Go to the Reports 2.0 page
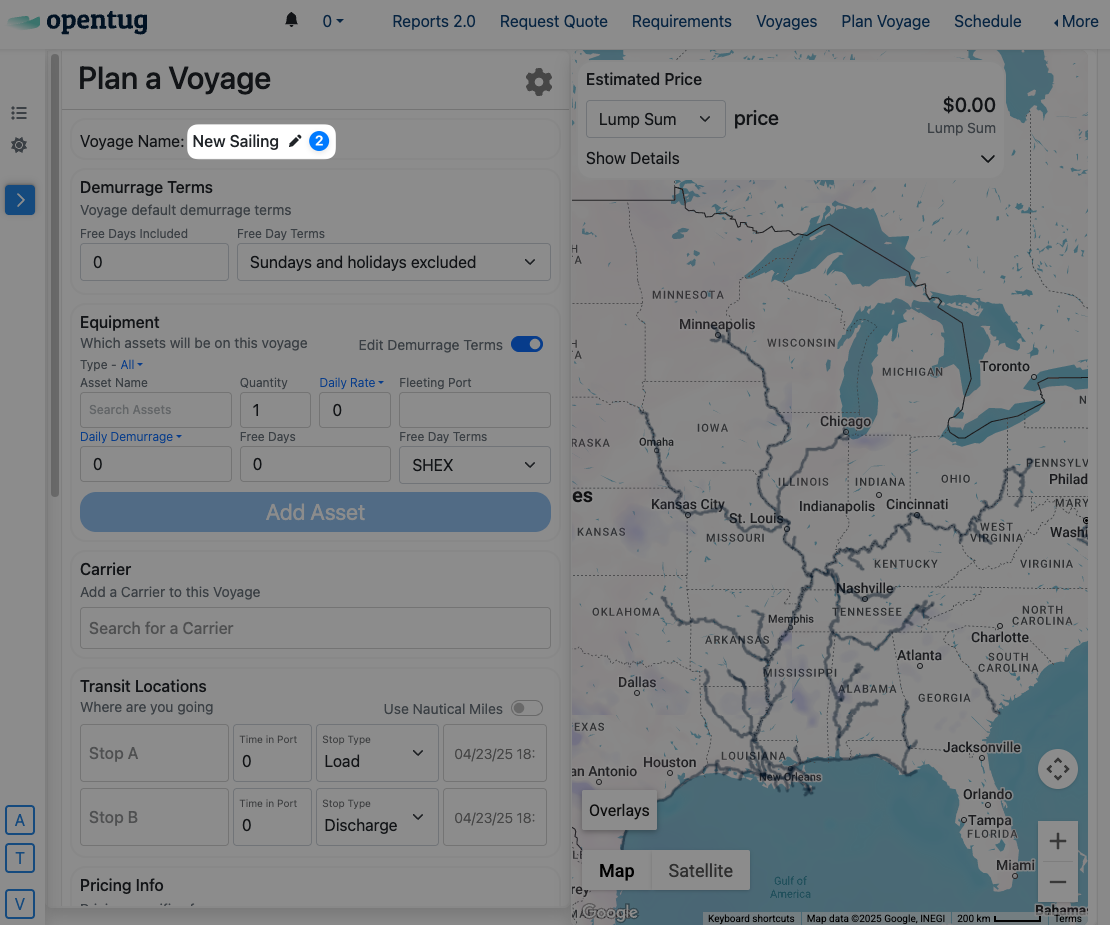This screenshot has height=925, width=1110. [x=434, y=21]
